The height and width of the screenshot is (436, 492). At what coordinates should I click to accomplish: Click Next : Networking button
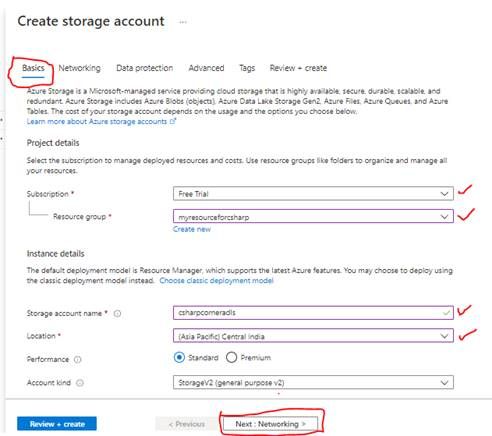(270, 424)
